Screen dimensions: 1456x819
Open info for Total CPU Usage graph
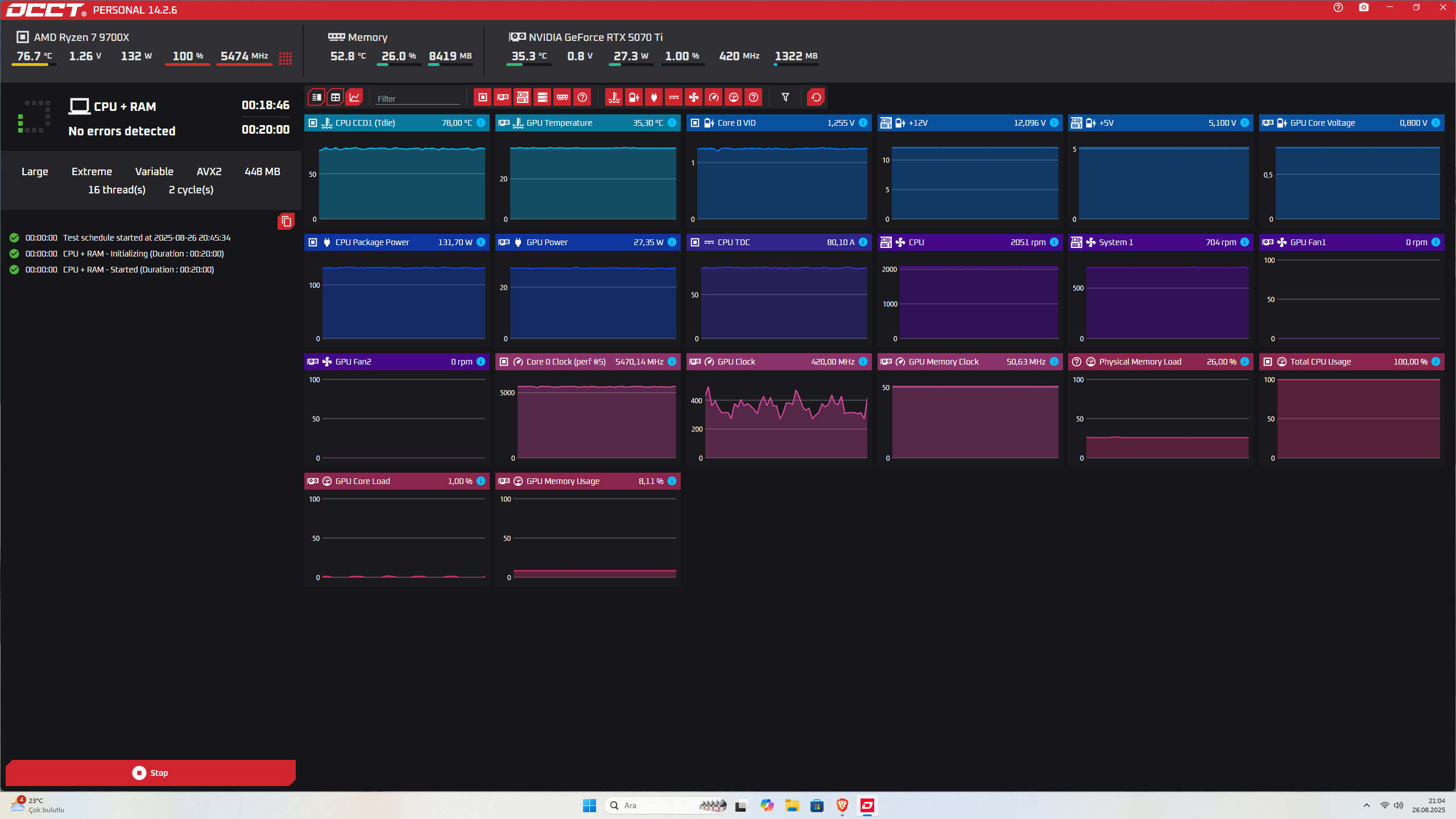tap(1436, 362)
